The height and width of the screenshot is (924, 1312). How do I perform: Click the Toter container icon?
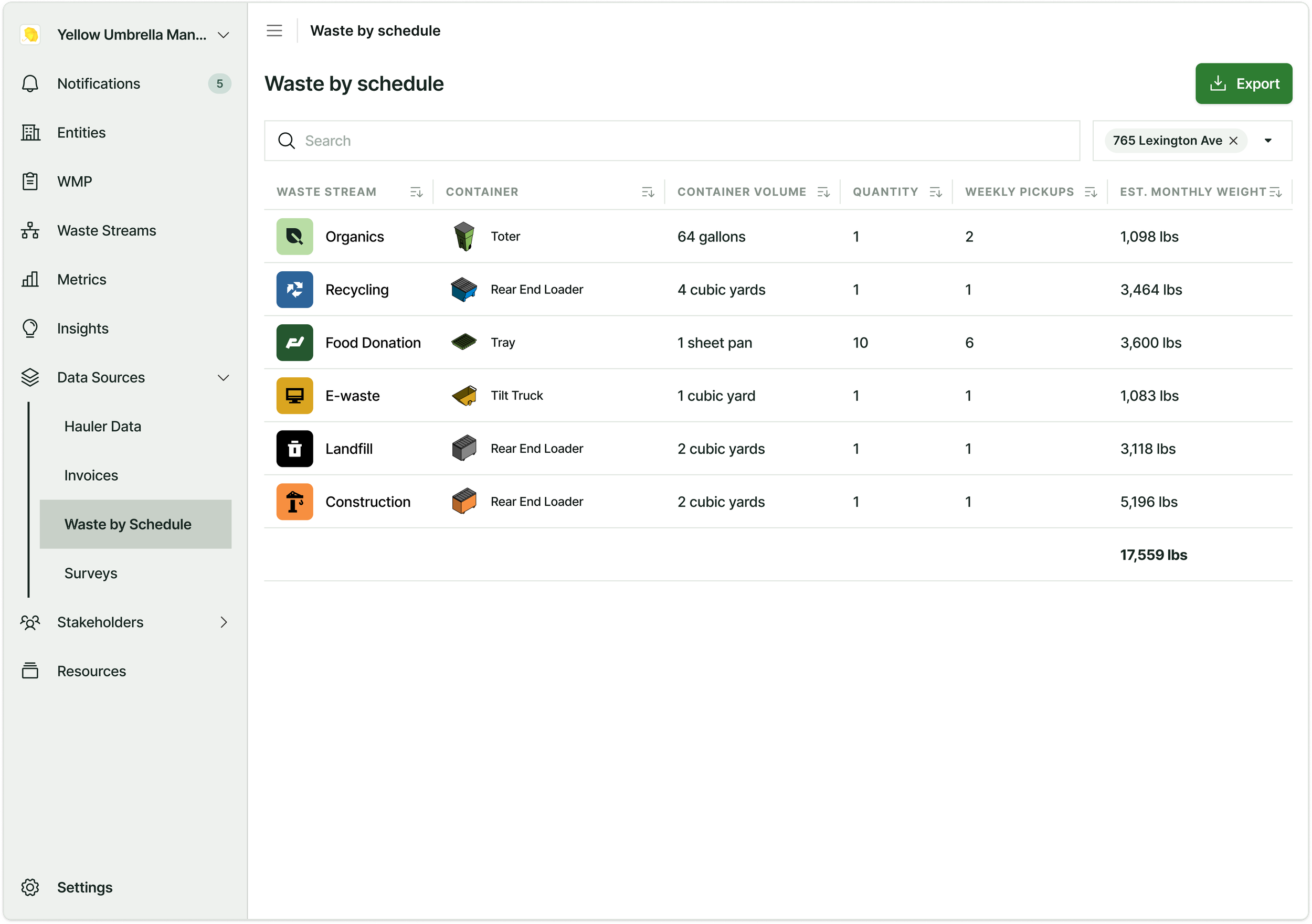pyautogui.click(x=464, y=237)
